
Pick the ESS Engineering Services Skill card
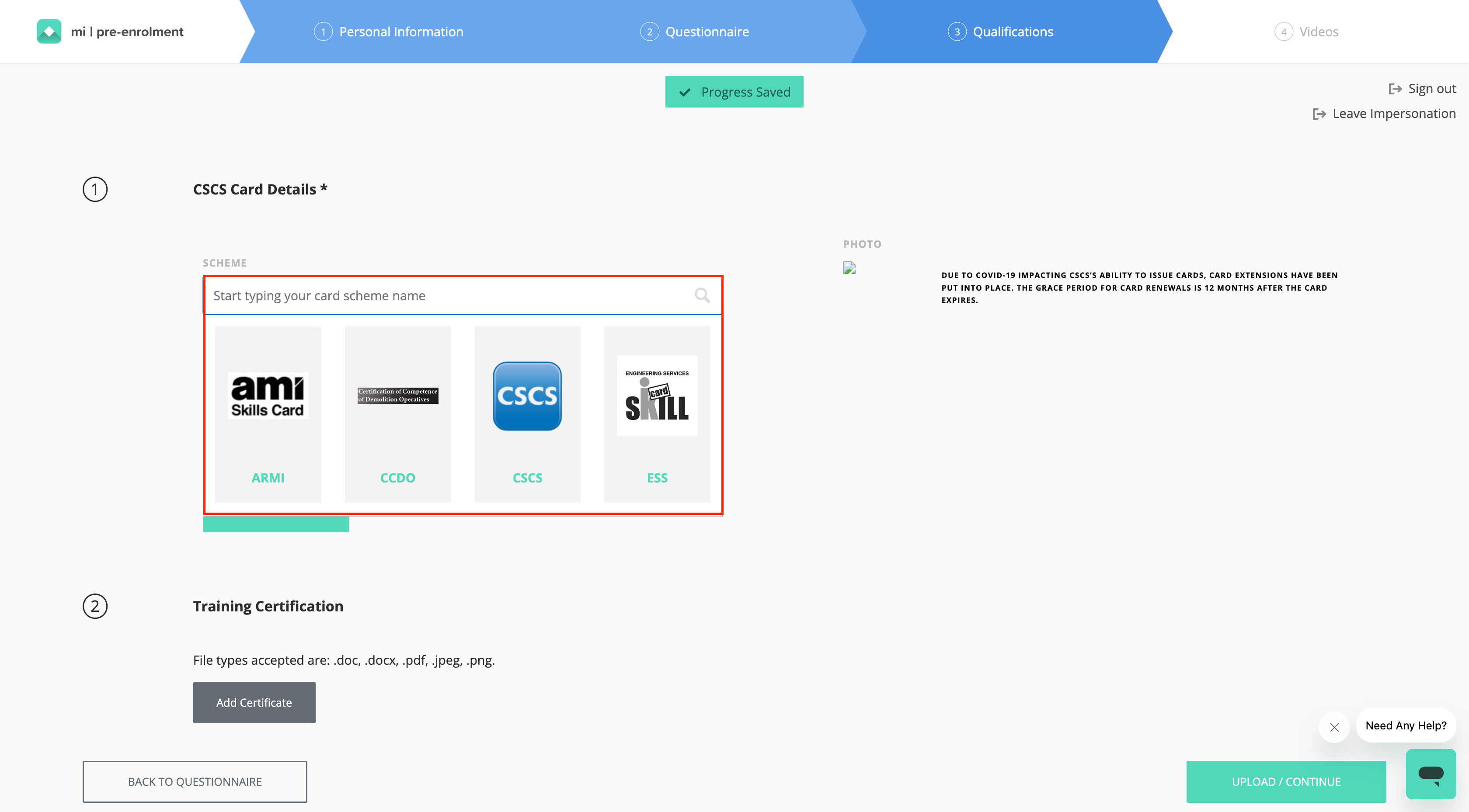coord(657,414)
